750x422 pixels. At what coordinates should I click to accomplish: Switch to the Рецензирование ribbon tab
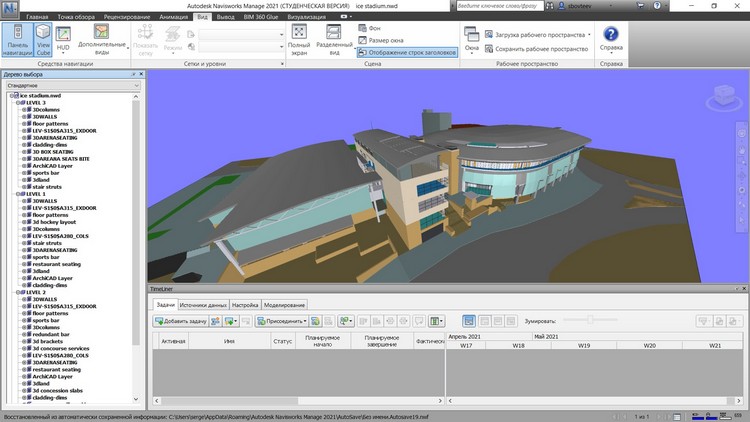coord(127,17)
